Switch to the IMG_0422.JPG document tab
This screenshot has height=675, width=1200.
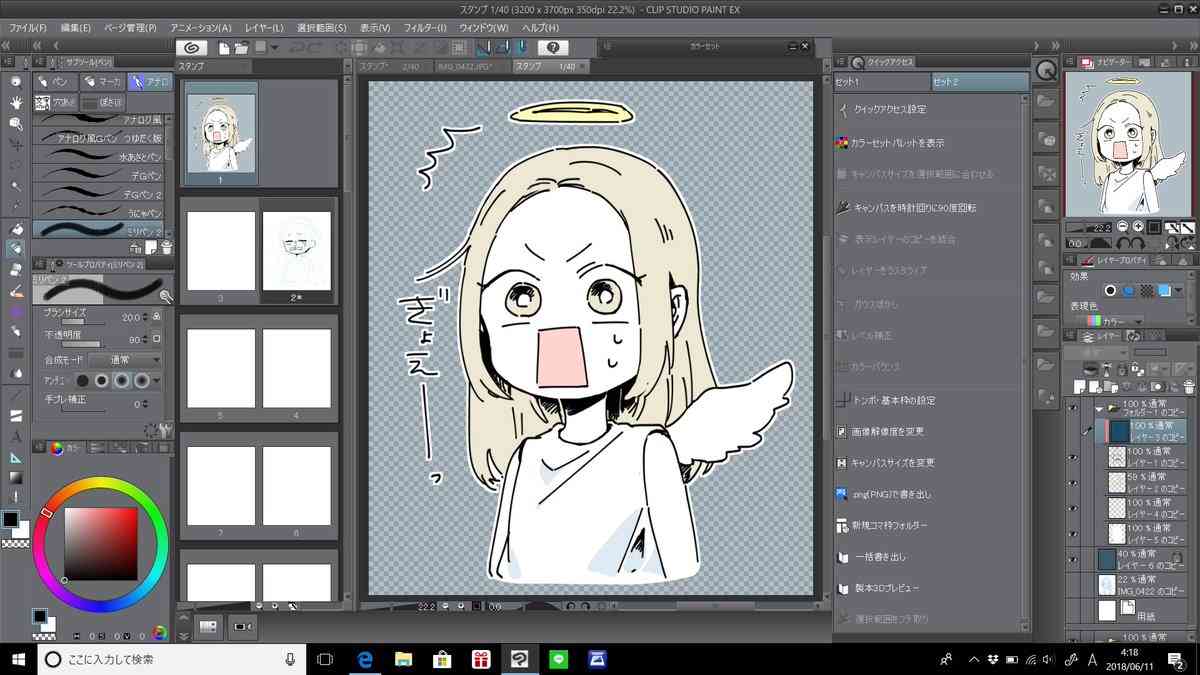(x=471, y=66)
